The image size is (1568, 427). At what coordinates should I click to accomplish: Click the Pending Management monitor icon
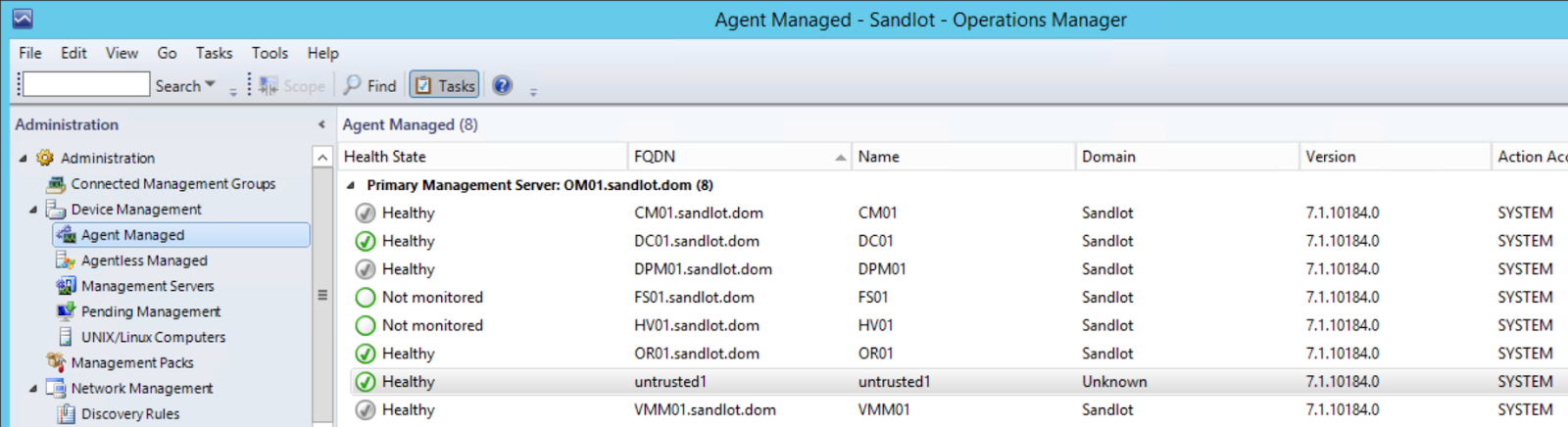pyautogui.click(x=66, y=311)
